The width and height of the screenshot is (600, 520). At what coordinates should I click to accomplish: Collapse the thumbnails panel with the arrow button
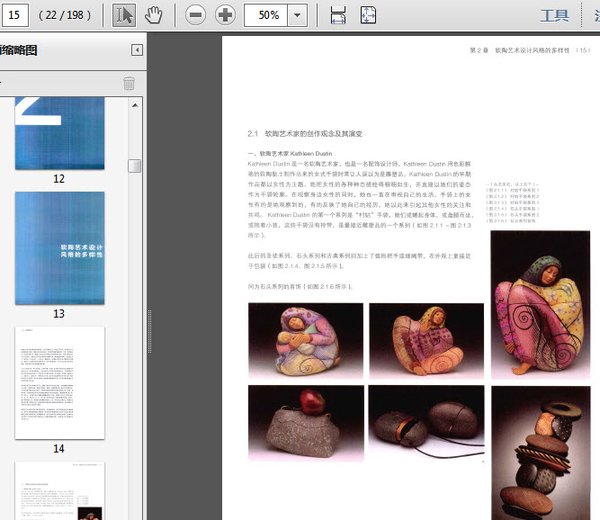[x=137, y=50]
